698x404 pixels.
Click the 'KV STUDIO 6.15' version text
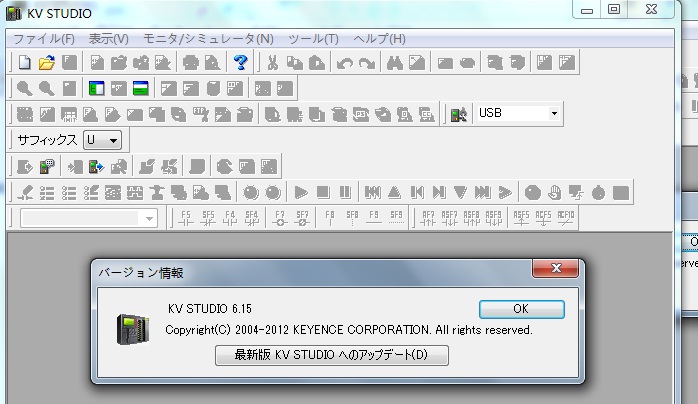pos(210,309)
